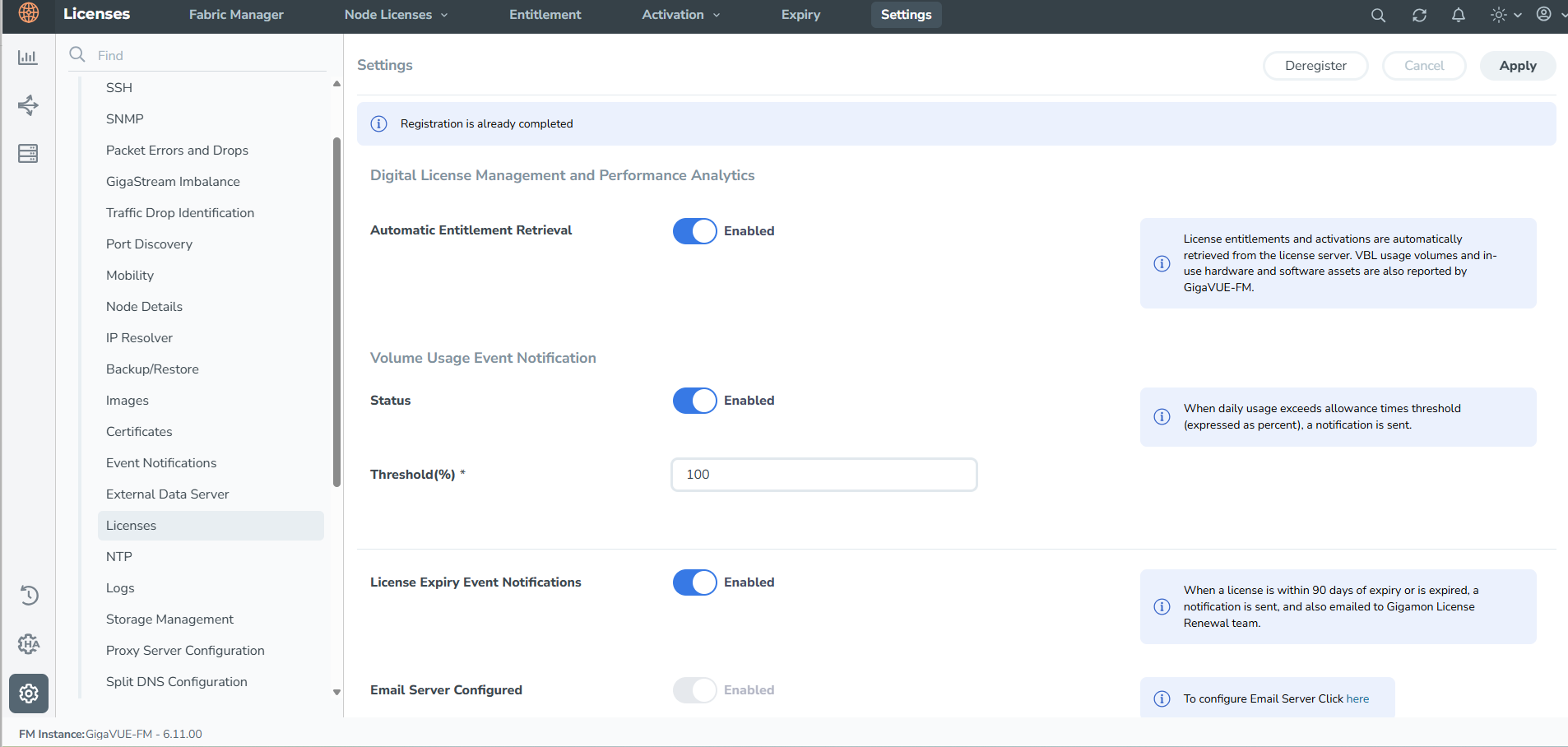1568x747 pixels.
Task: Open the Entitlement tab
Action: tap(545, 15)
